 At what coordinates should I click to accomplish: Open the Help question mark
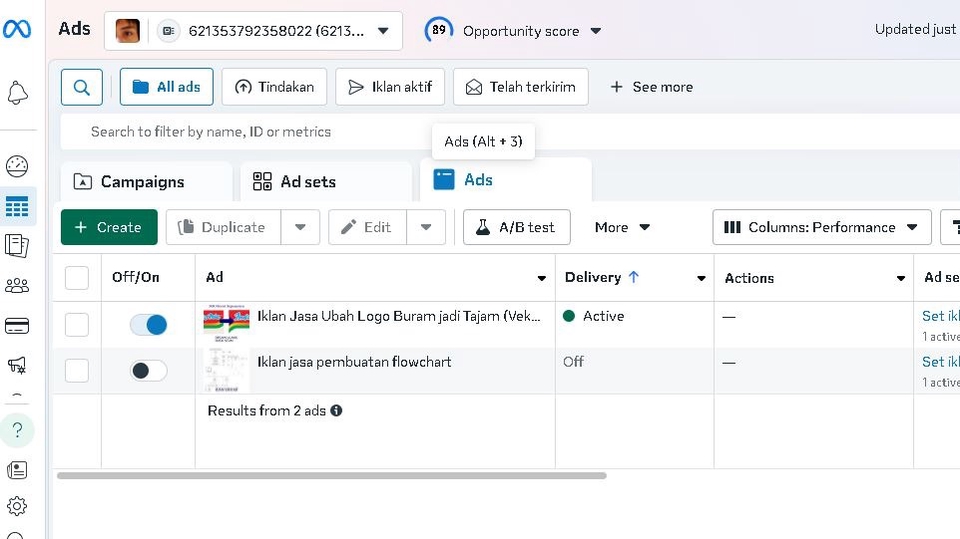(17, 431)
